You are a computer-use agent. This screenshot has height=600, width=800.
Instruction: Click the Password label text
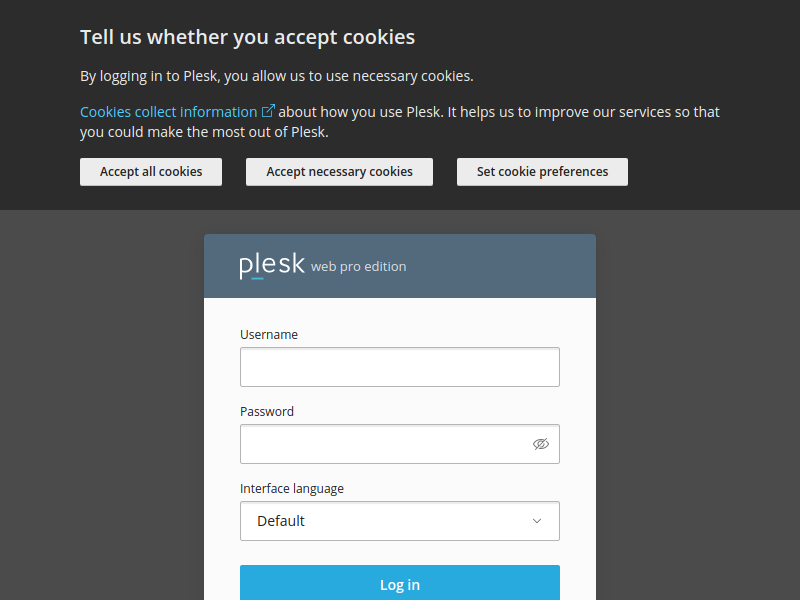pyautogui.click(x=267, y=412)
